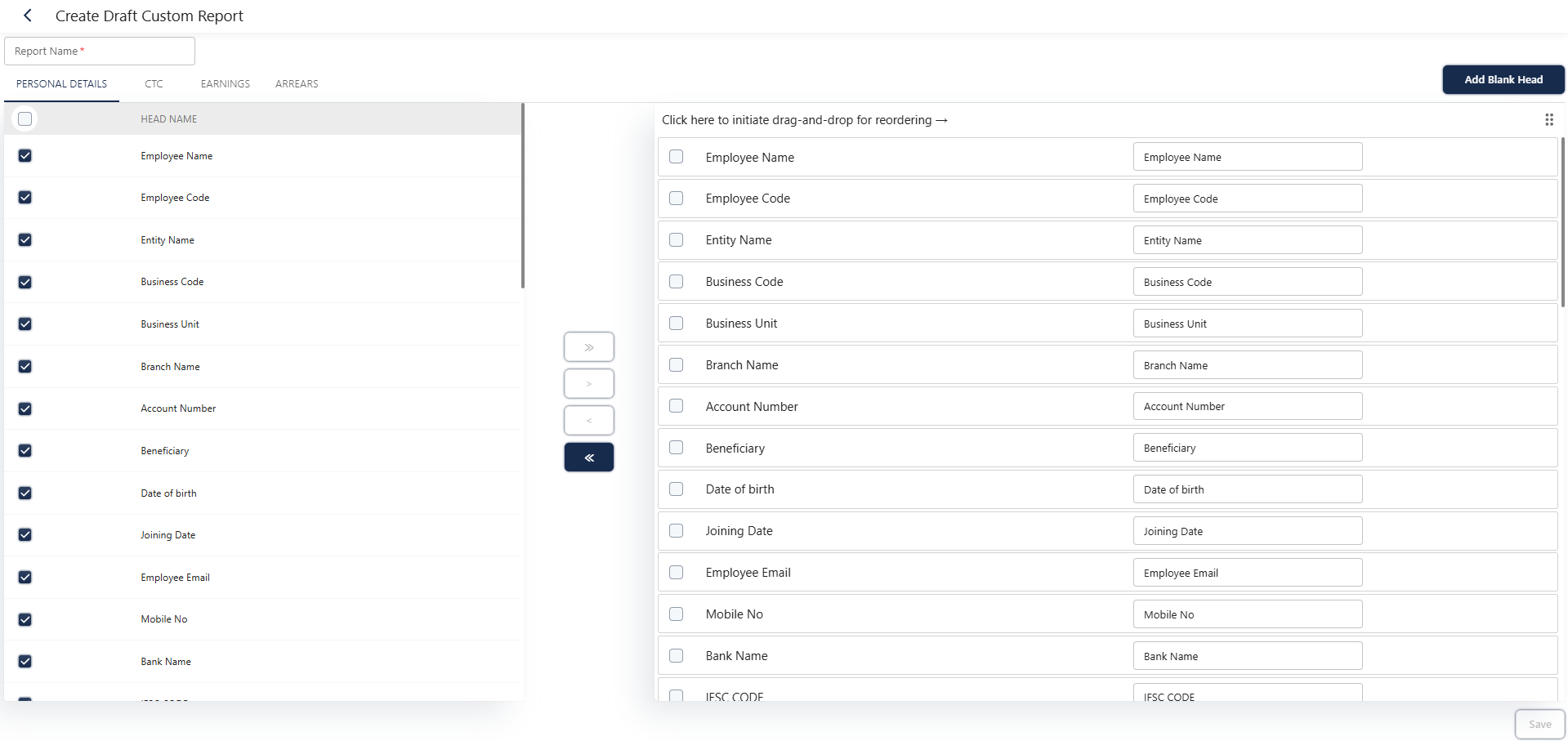This screenshot has height=741, width=1568.
Task: Edit the Account Number display label field
Action: tap(1248, 406)
